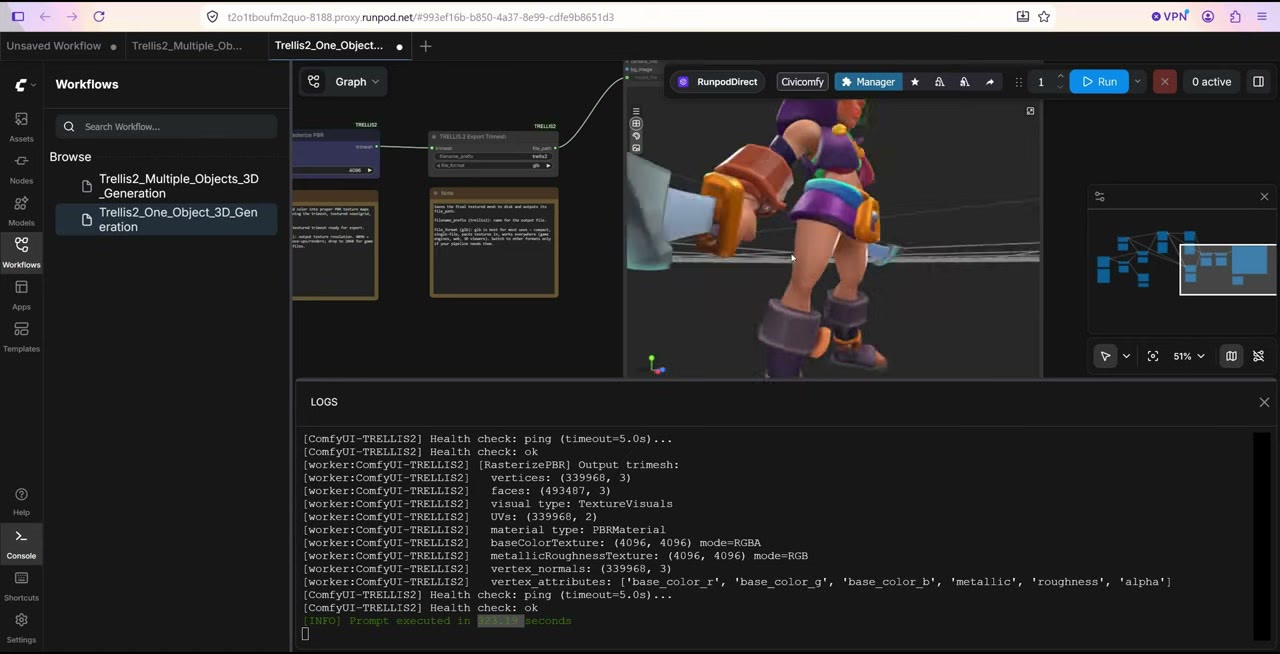
Task: Click the Civicomfy button
Action: [x=803, y=82]
